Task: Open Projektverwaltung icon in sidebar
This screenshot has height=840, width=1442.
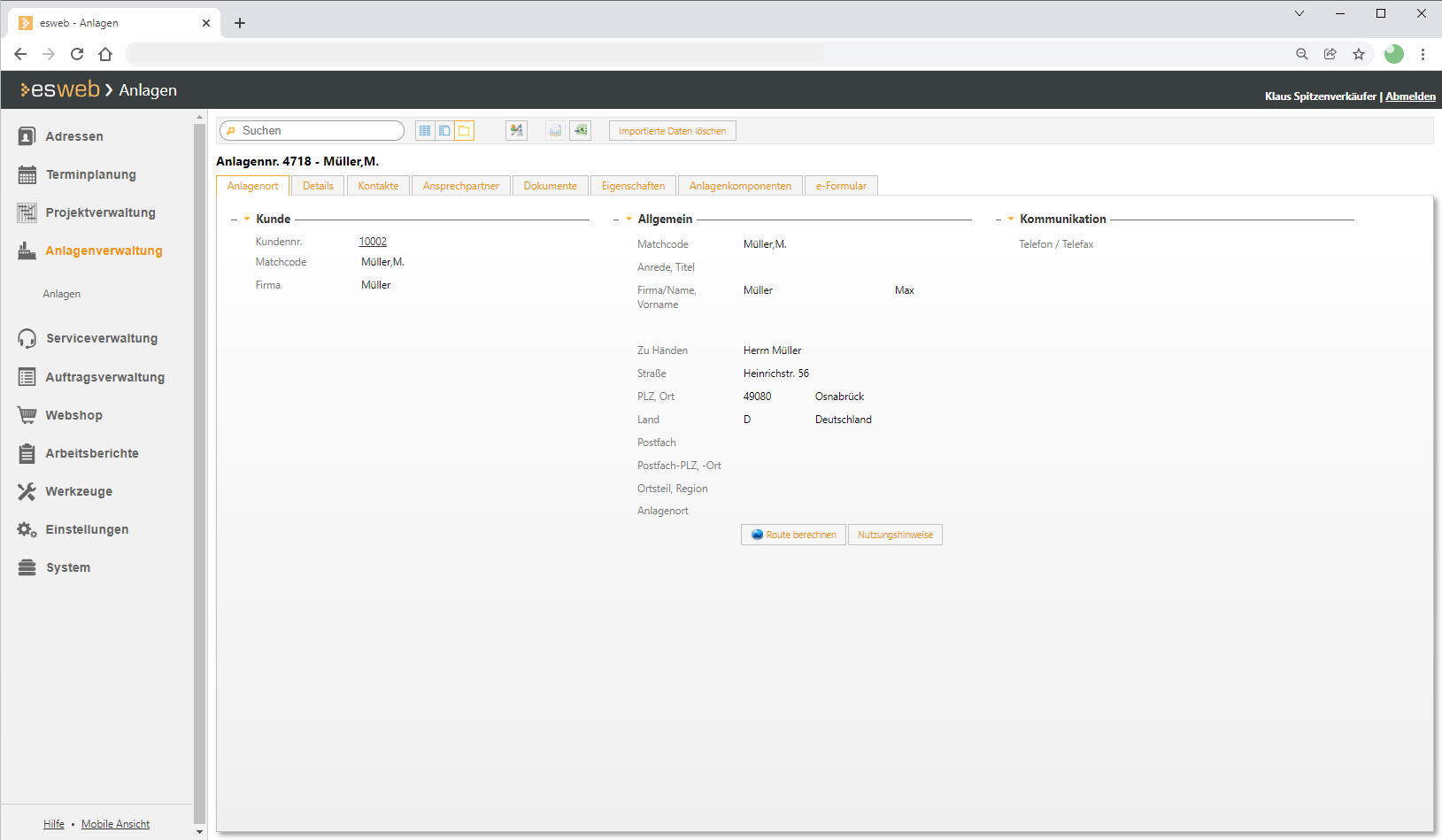Action: [27, 212]
